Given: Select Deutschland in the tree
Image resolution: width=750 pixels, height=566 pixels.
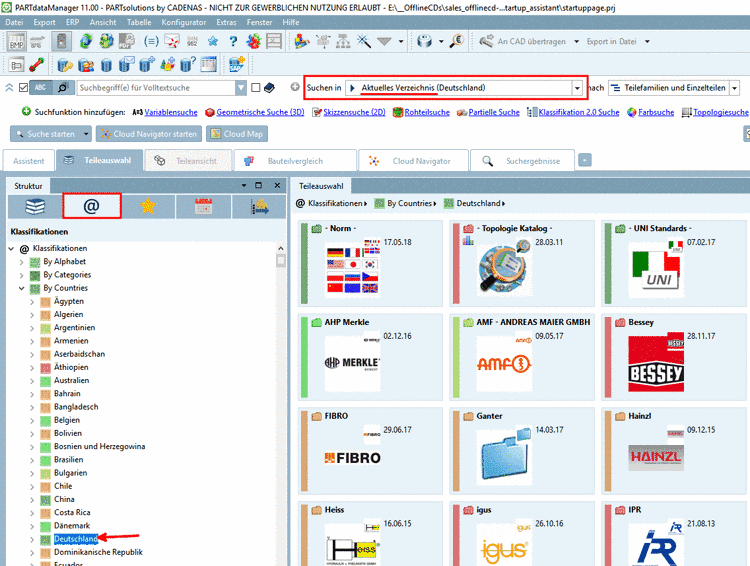Looking at the screenshot, I should (76, 539).
